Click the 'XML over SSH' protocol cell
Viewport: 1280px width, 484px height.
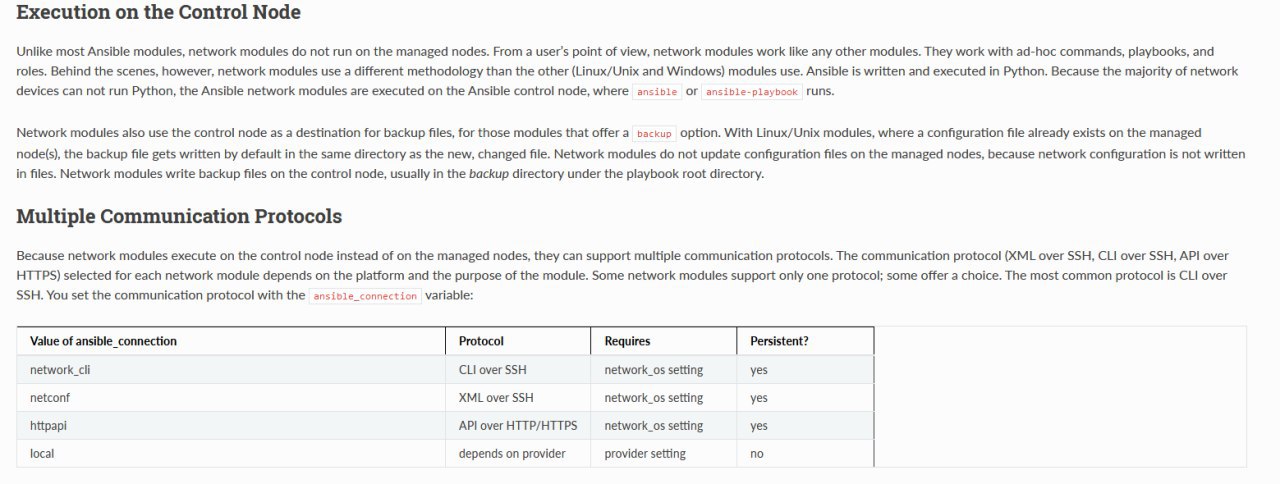click(x=518, y=398)
